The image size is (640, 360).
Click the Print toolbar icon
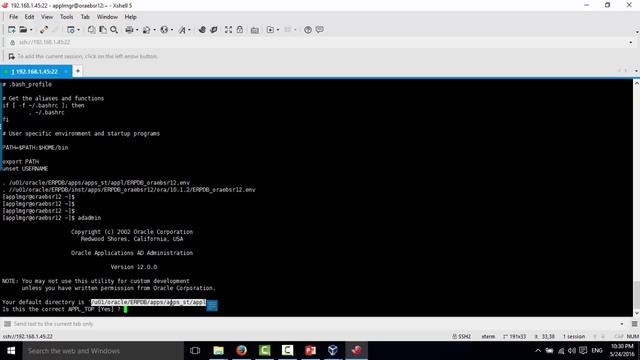[129, 30]
